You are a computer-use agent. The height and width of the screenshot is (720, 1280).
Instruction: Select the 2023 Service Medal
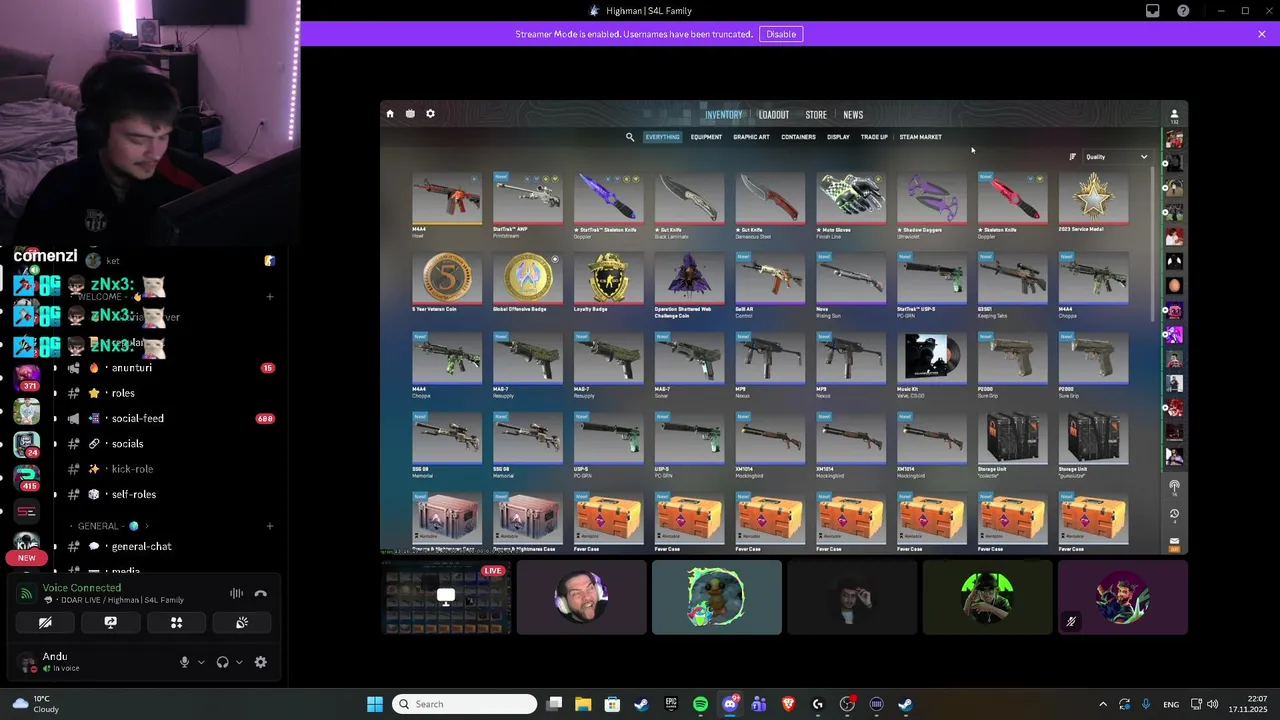[1093, 204]
